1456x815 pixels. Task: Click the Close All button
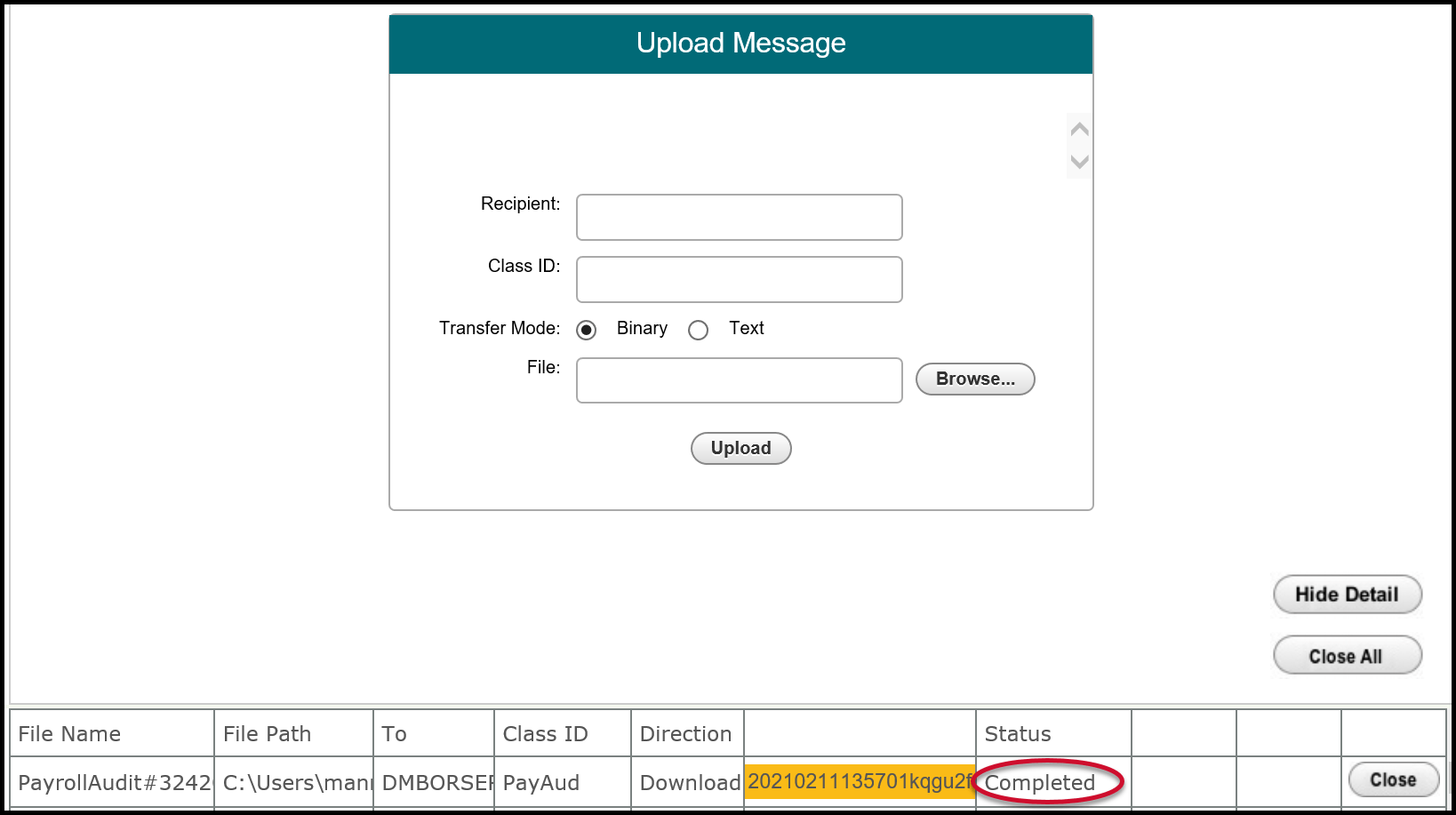(1346, 655)
